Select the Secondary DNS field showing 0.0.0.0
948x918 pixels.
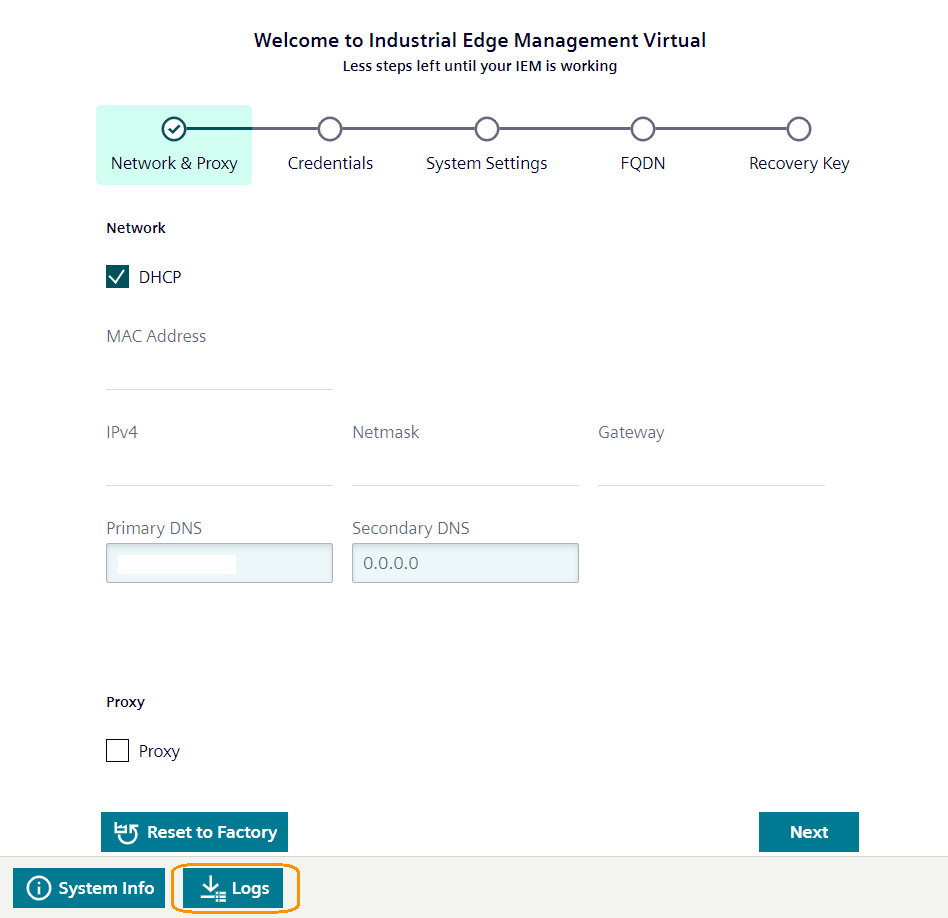click(465, 562)
